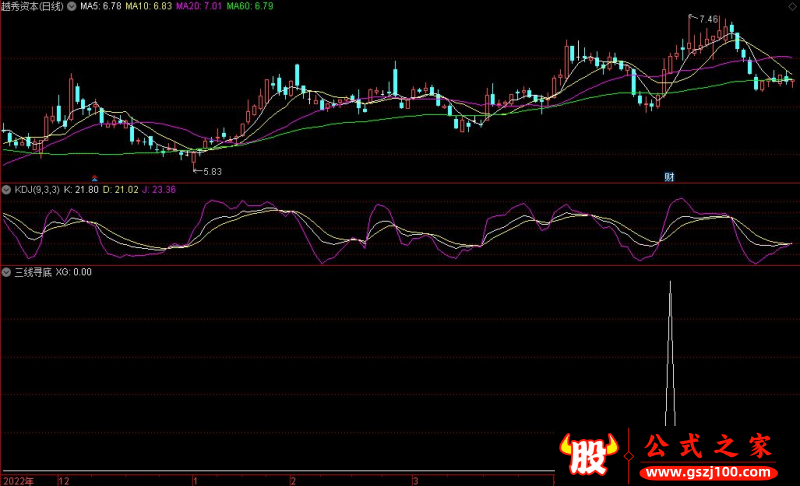Screen dimensions: 800x486
Task: Click the 越秀资本(日线) chart title
Action: pyautogui.click(x=32, y=6)
